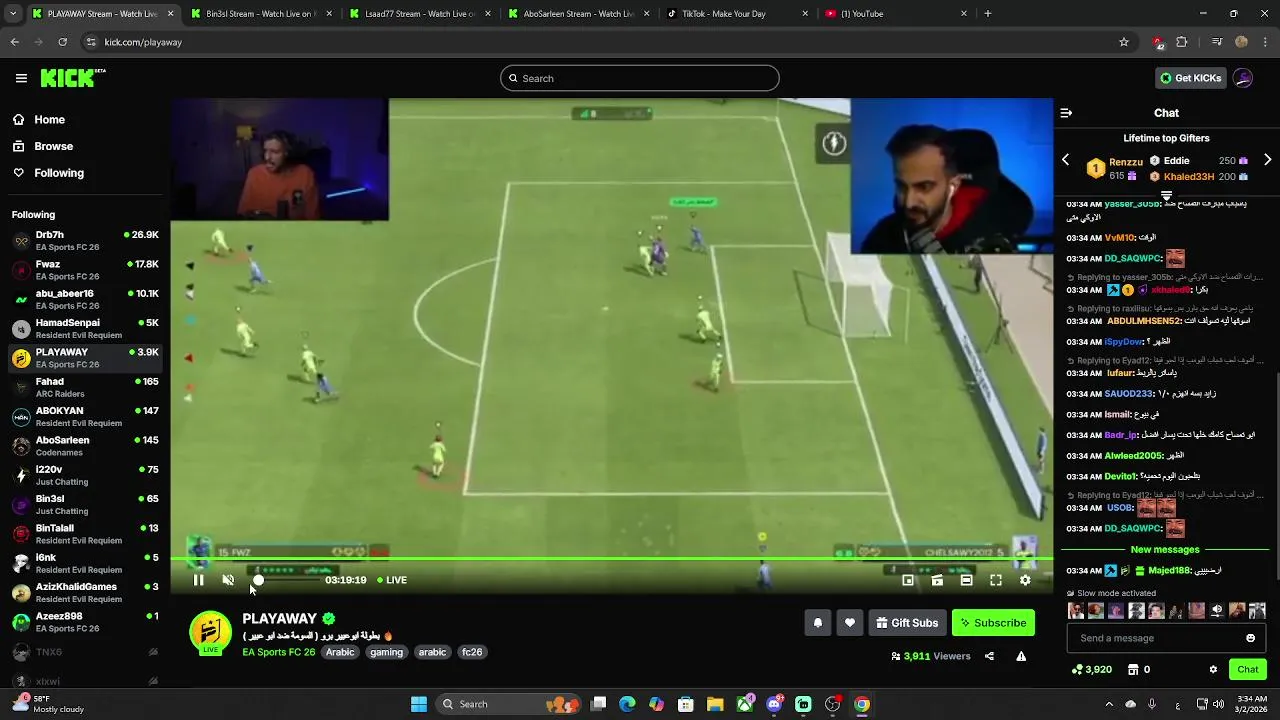Open File Explorer from taskbar
This screenshot has height=720, width=1280.
716,704
